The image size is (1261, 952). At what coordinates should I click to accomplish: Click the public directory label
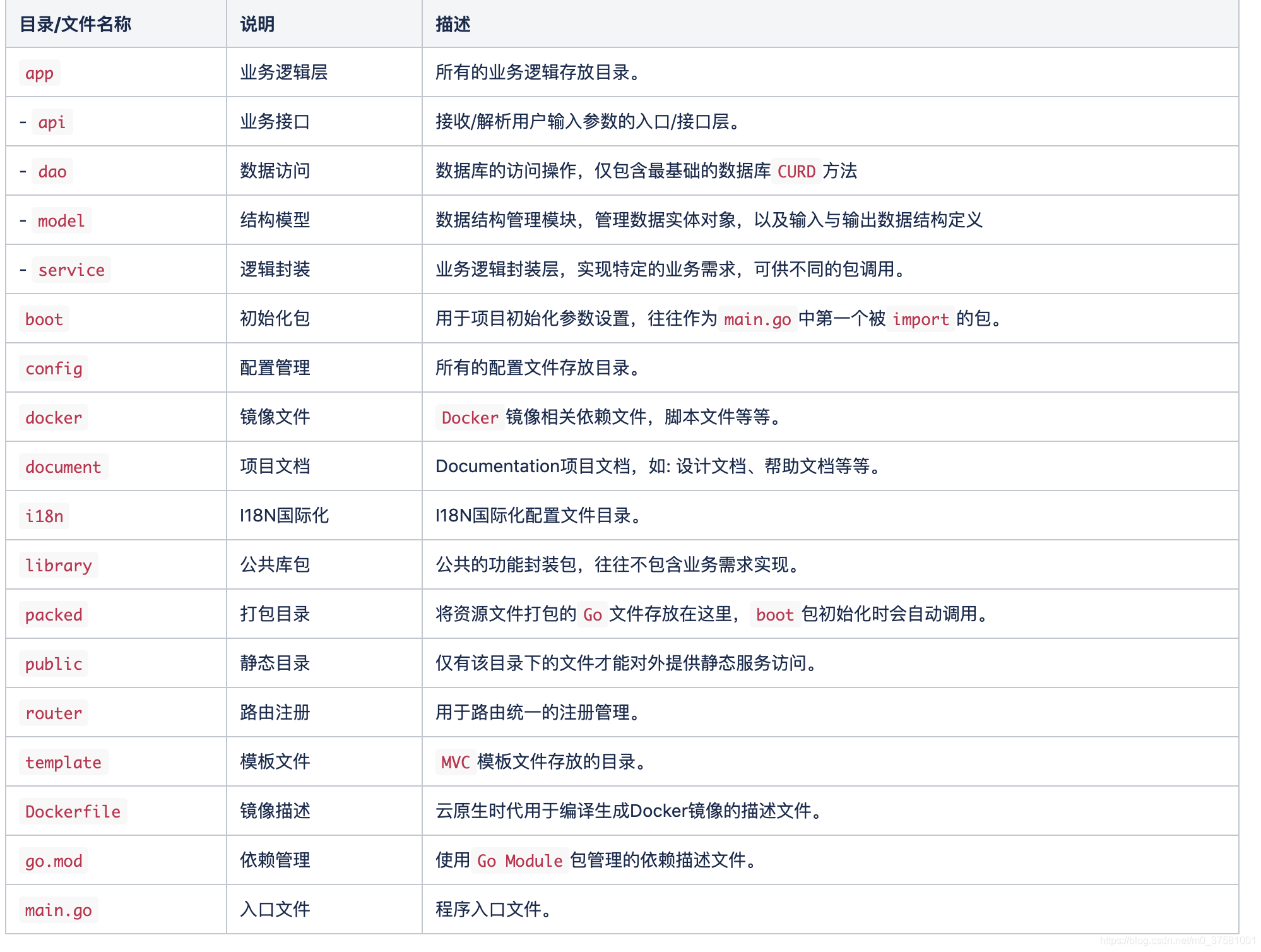click(53, 663)
